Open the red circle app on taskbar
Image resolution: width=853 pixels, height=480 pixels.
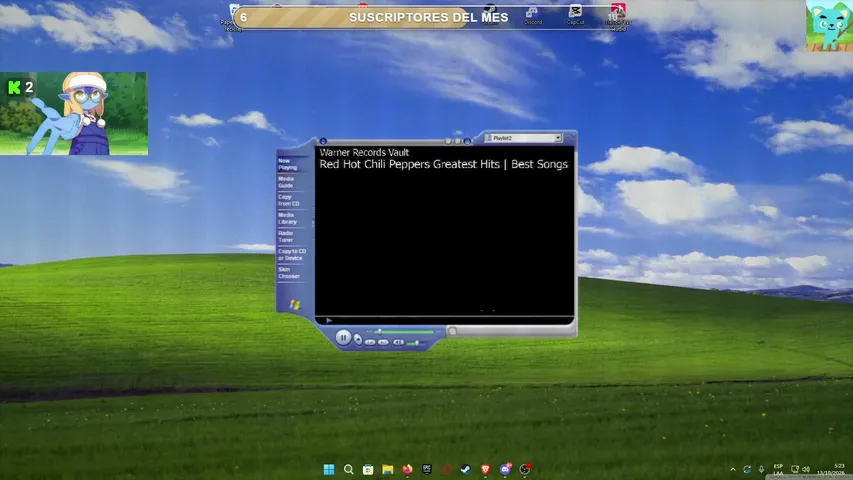[447, 469]
